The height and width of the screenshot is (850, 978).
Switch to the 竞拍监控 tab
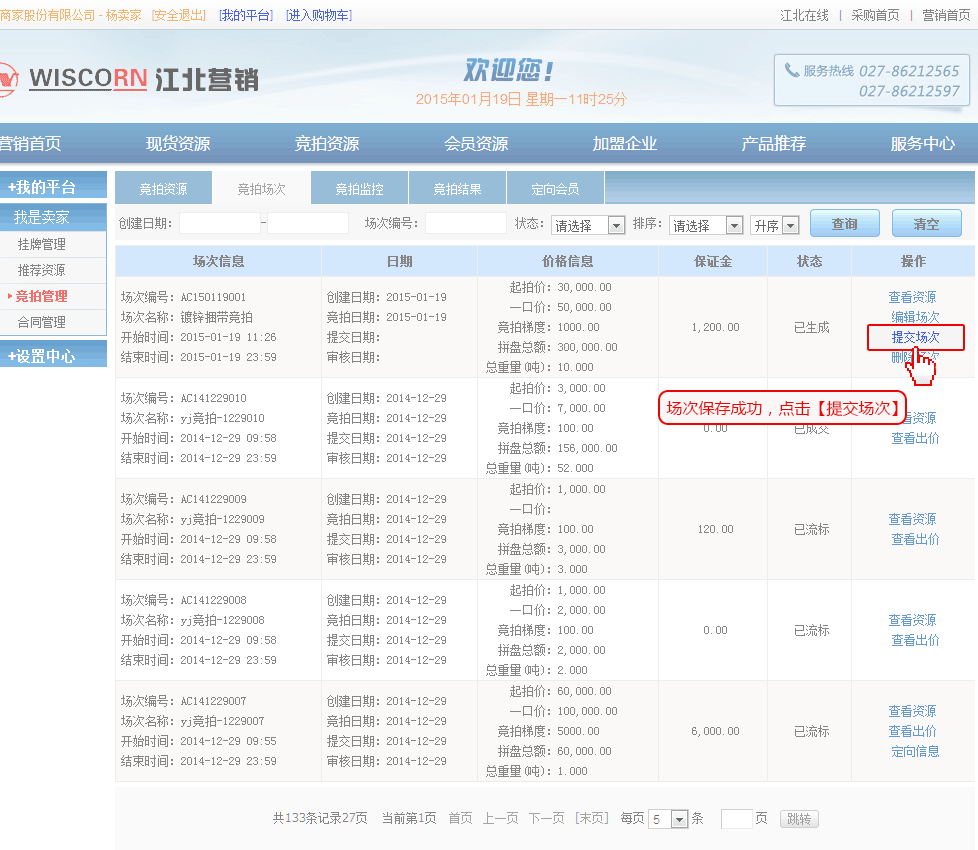pyautogui.click(x=359, y=188)
